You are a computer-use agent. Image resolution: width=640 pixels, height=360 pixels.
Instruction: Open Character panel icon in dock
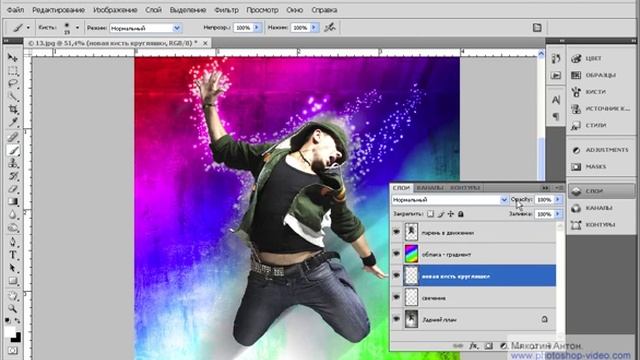556,100
